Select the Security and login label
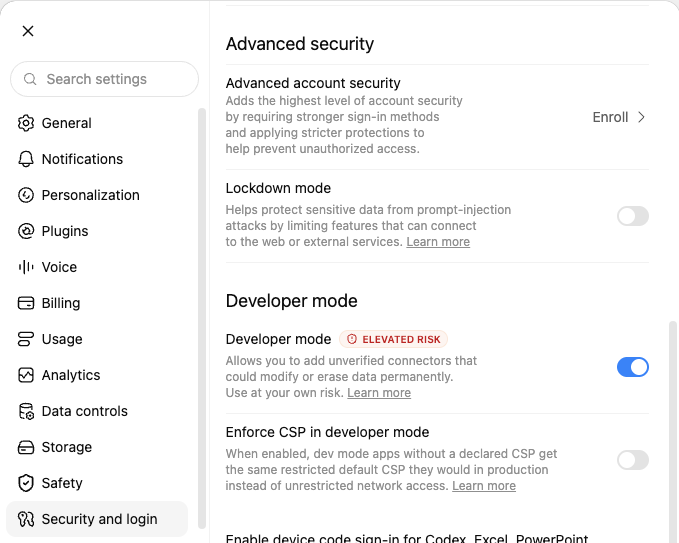This screenshot has height=543, width=679. coord(100,519)
